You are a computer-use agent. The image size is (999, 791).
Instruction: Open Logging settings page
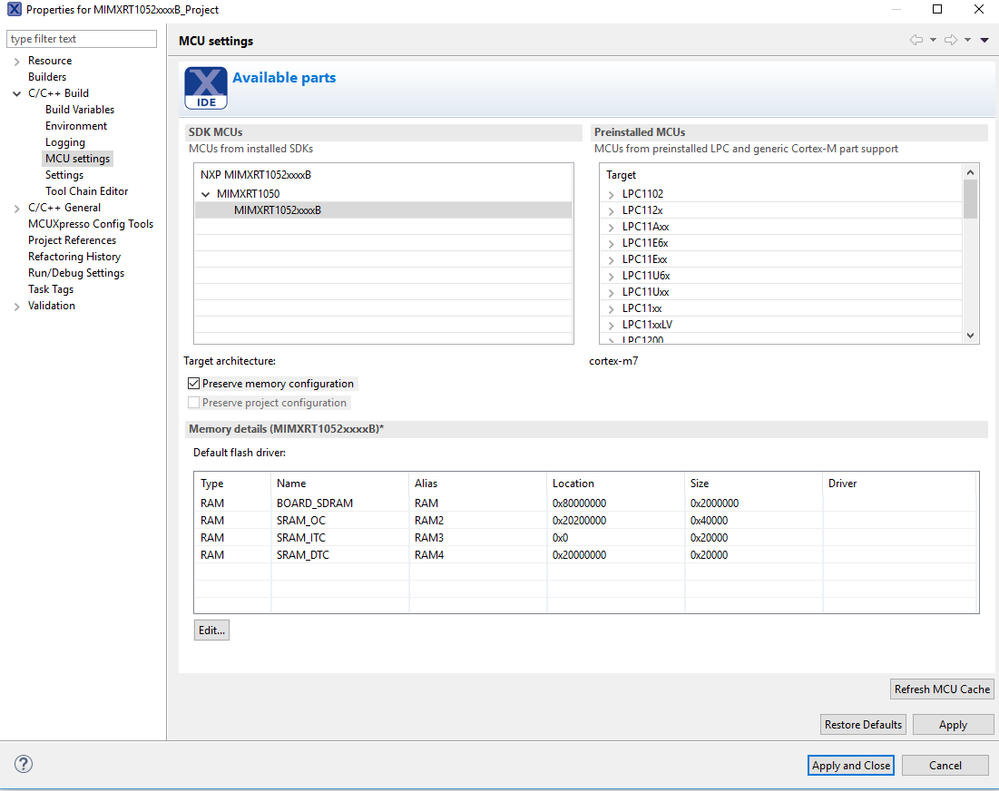(x=65, y=142)
